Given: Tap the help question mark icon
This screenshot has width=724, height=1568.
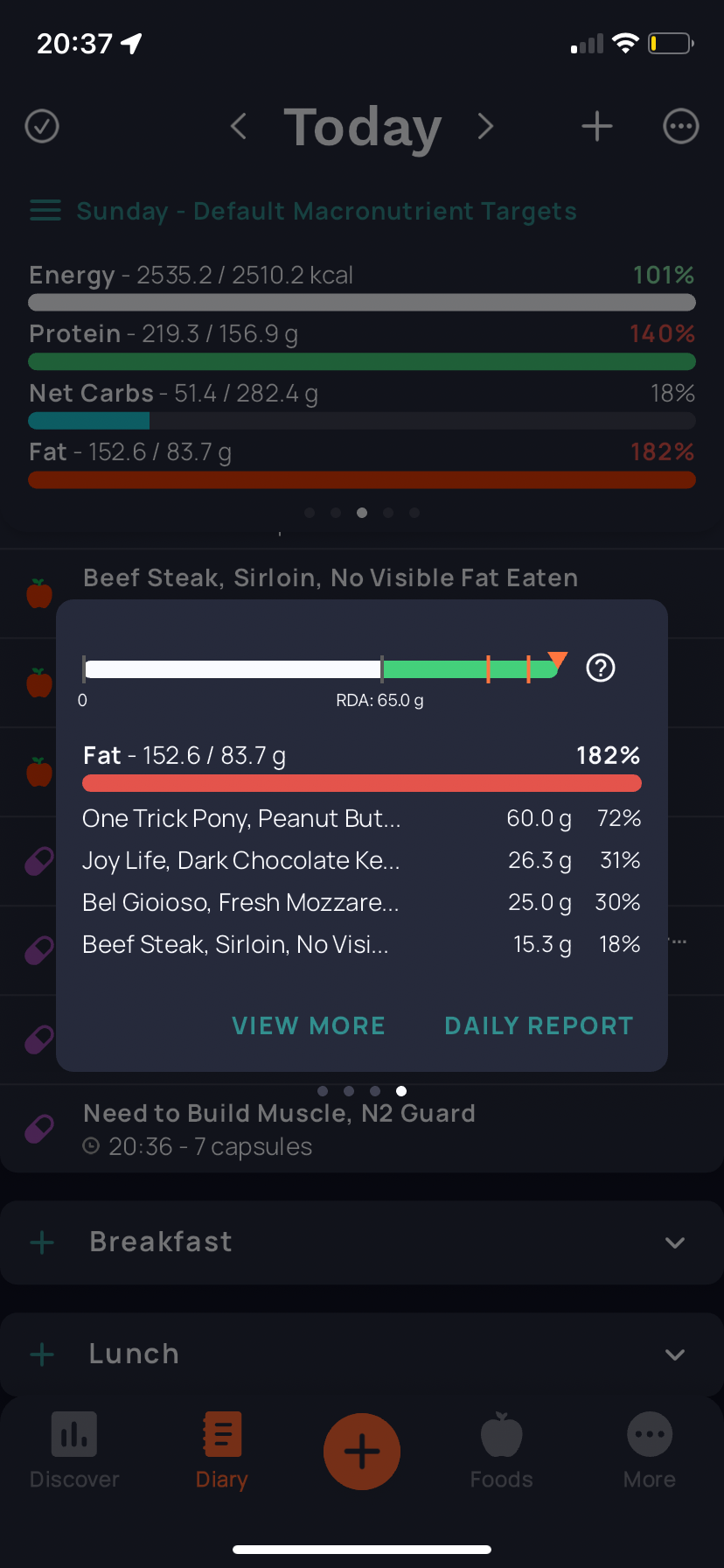Looking at the screenshot, I should [601, 668].
